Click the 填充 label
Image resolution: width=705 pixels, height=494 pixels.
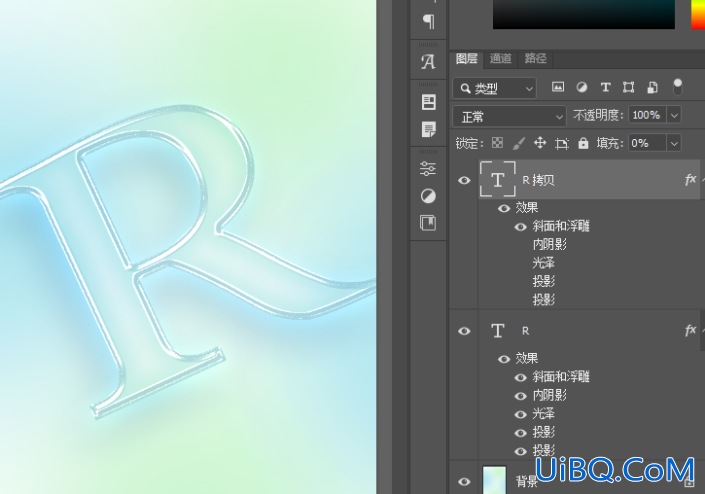(x=610, y=143)
